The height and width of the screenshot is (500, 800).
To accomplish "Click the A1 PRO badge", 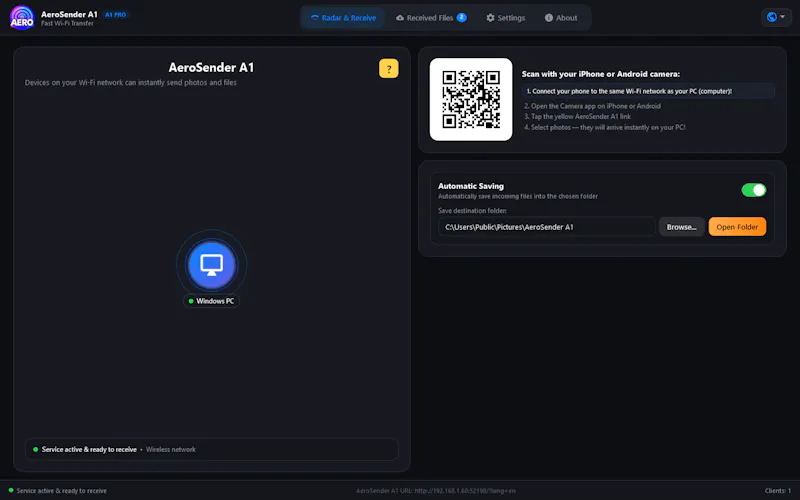I will [x=115, y=15].
